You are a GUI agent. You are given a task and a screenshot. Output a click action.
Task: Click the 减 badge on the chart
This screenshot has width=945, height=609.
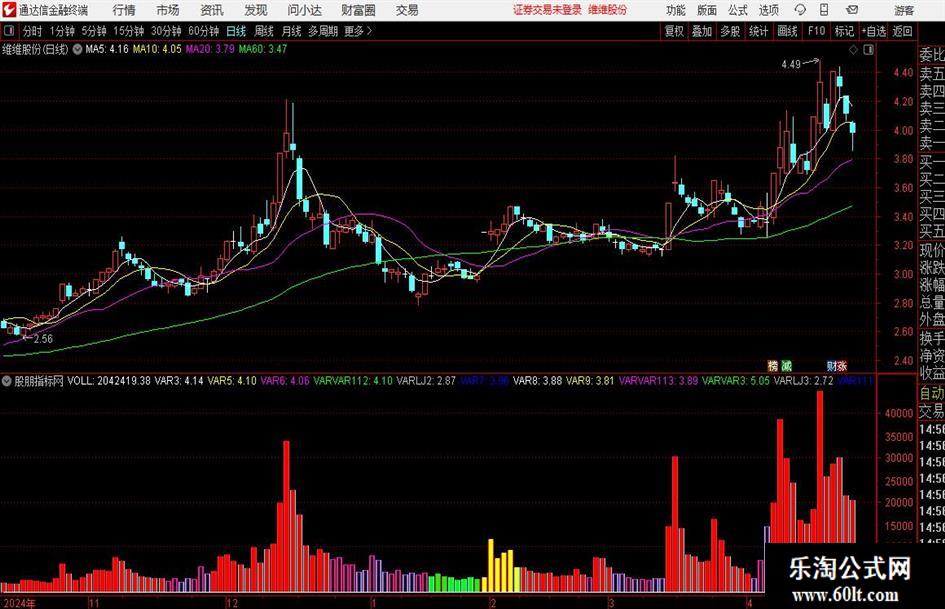click(786, 365)
